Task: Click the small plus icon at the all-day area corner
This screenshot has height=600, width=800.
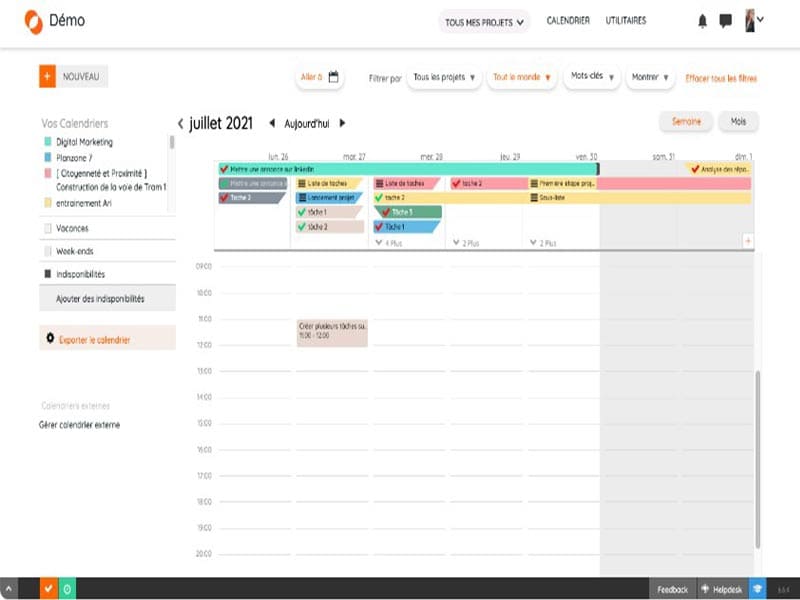Action: (x=748, y=241)
